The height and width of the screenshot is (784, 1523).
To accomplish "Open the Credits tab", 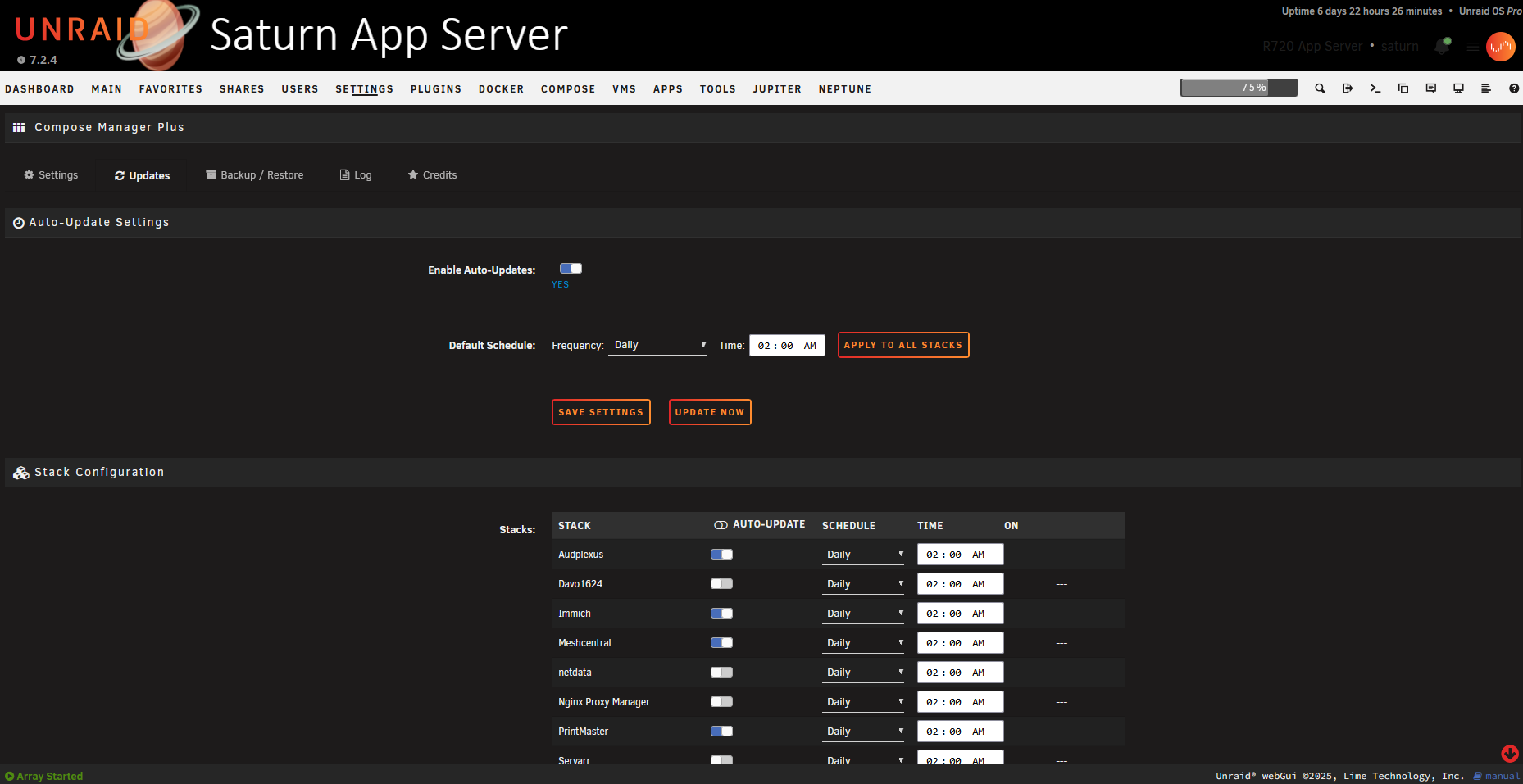I will 432,175.
